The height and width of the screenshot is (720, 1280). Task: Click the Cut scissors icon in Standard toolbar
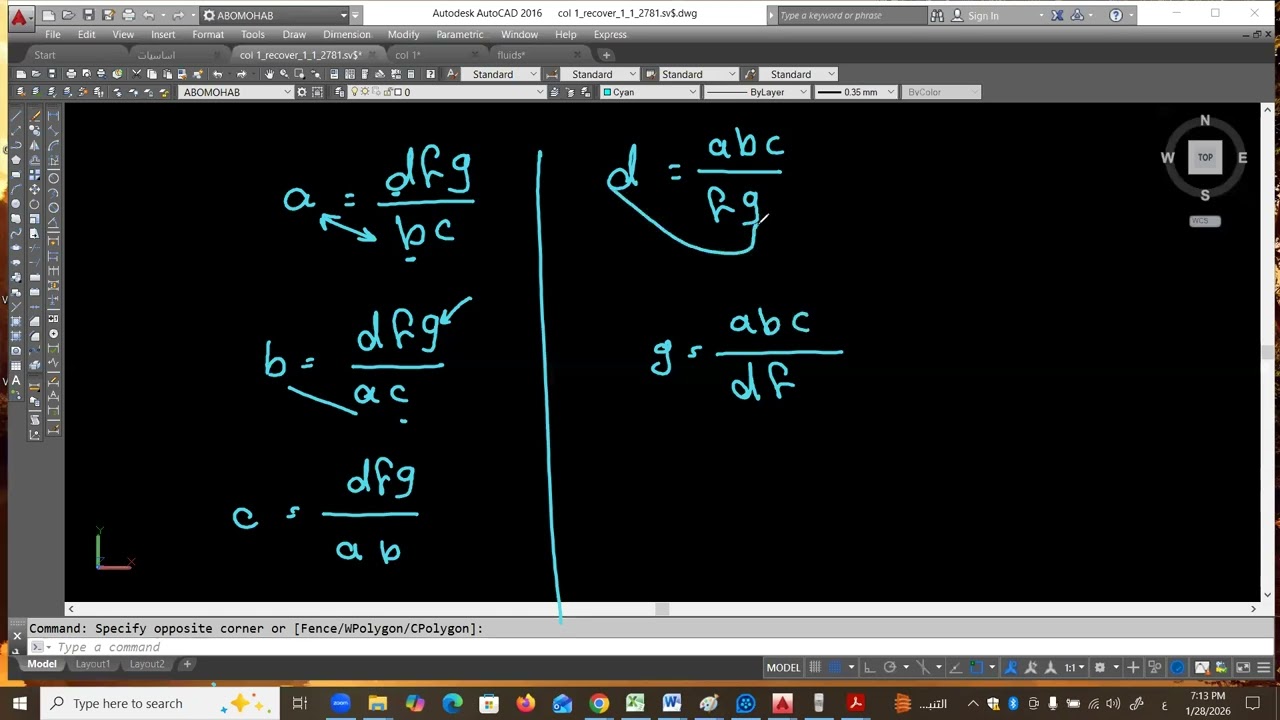click(136, 74)
